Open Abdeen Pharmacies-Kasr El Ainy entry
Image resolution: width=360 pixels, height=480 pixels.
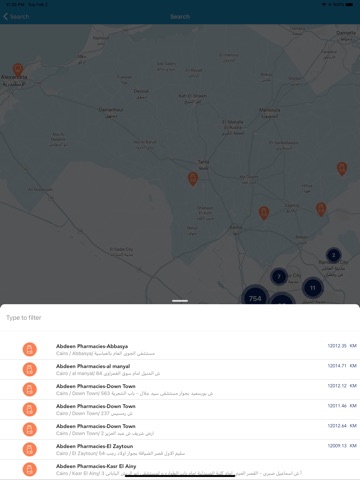[x=180, y=469]
